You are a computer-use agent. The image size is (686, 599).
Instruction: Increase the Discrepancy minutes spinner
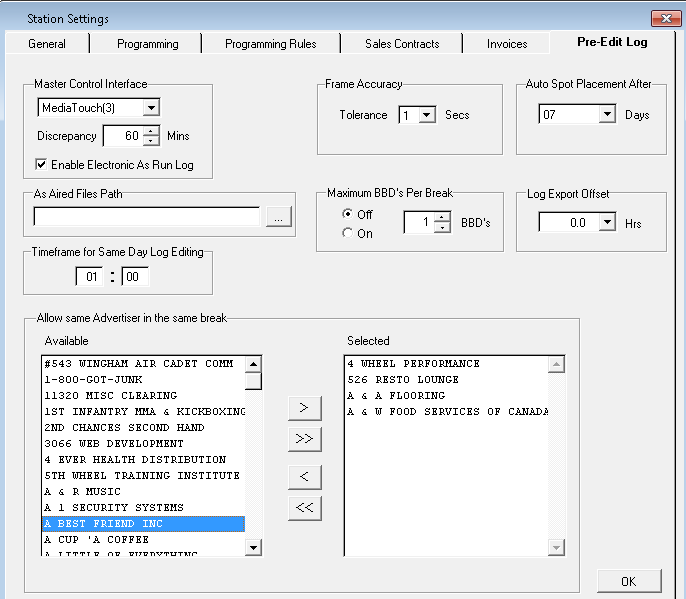click(151, 131)
